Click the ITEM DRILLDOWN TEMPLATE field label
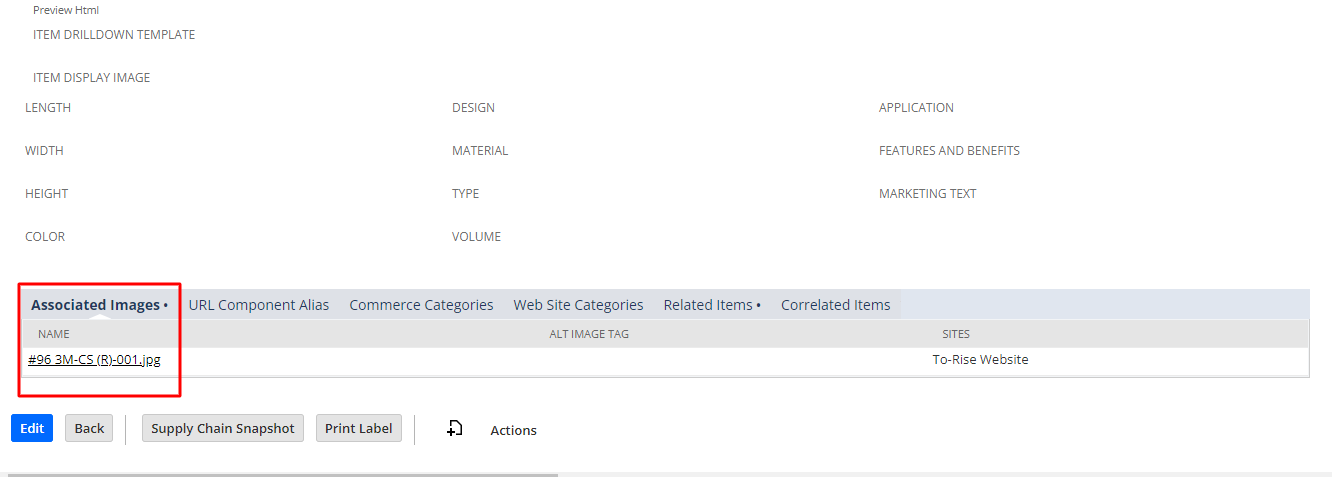Image resolution: width=1332 pixels, height=477 pixels. coord(114,35)
